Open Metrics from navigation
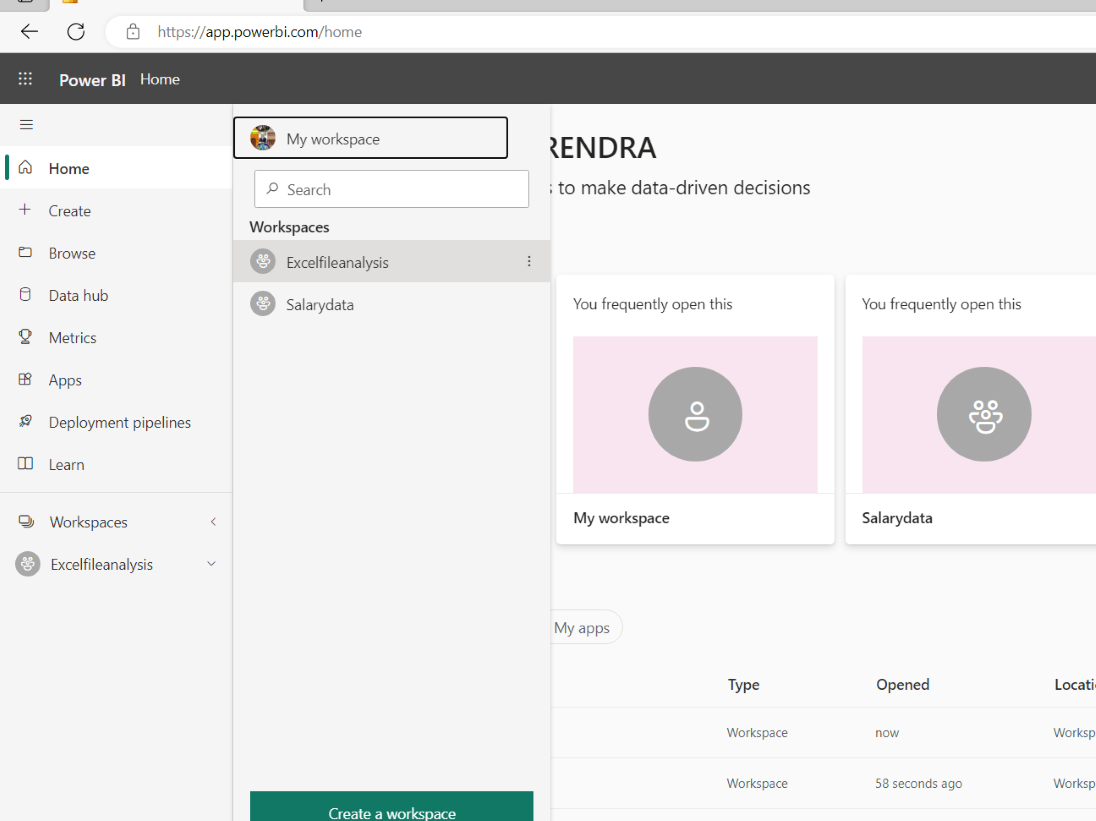 (x=117, y=337)
